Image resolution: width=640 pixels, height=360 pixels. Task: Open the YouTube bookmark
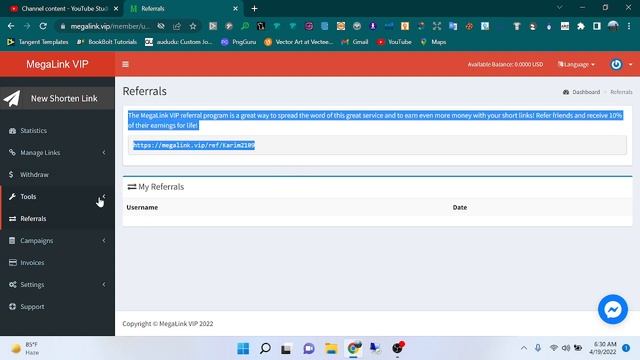[394, 42]
